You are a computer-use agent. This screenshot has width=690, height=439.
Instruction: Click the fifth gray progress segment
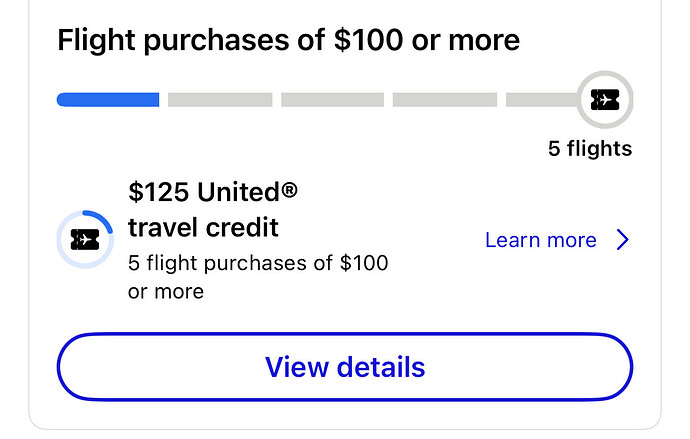(x=541, y=99)
